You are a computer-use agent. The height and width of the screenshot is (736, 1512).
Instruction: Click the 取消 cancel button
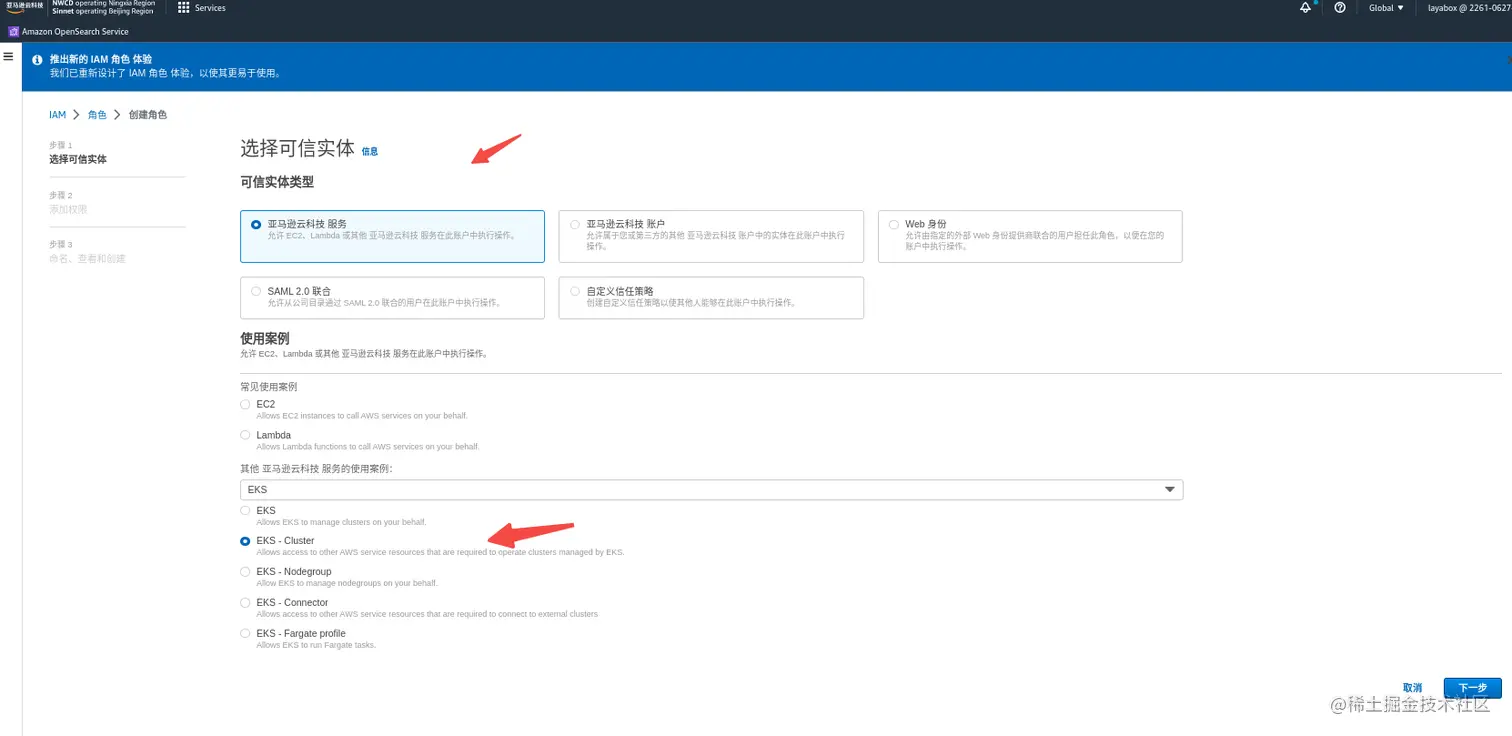(x=1412, y=688)
